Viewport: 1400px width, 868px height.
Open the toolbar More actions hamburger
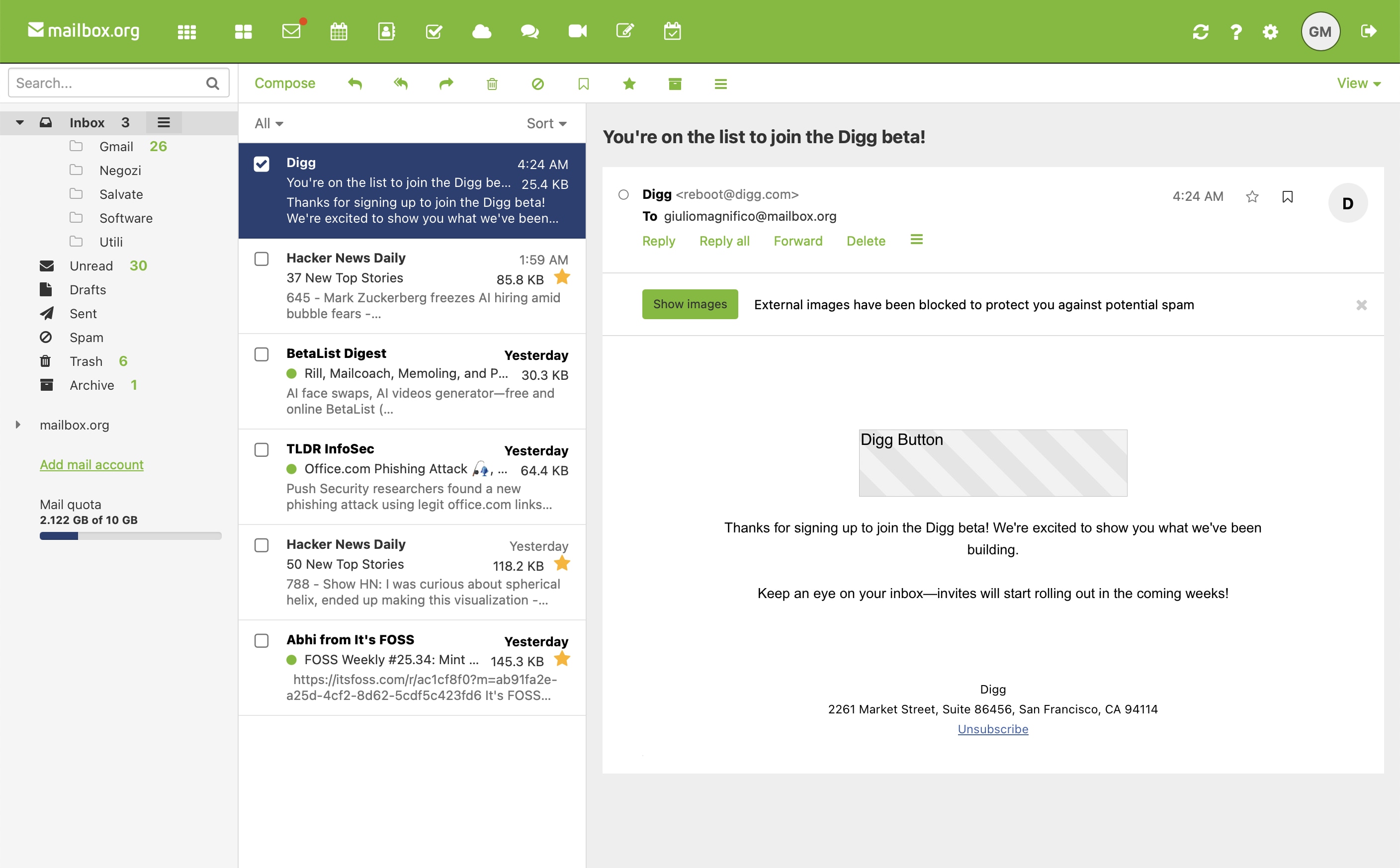[x=721, y=84]
